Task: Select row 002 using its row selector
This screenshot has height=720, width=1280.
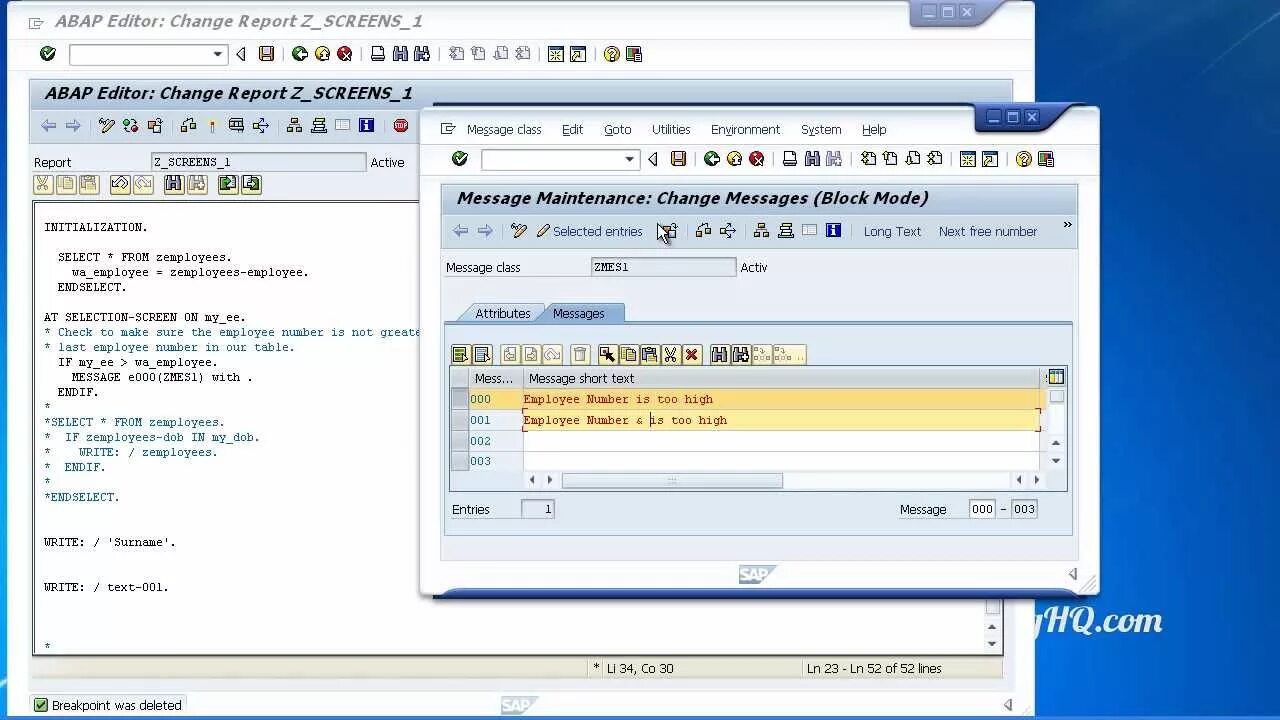Action: [460, 441]
